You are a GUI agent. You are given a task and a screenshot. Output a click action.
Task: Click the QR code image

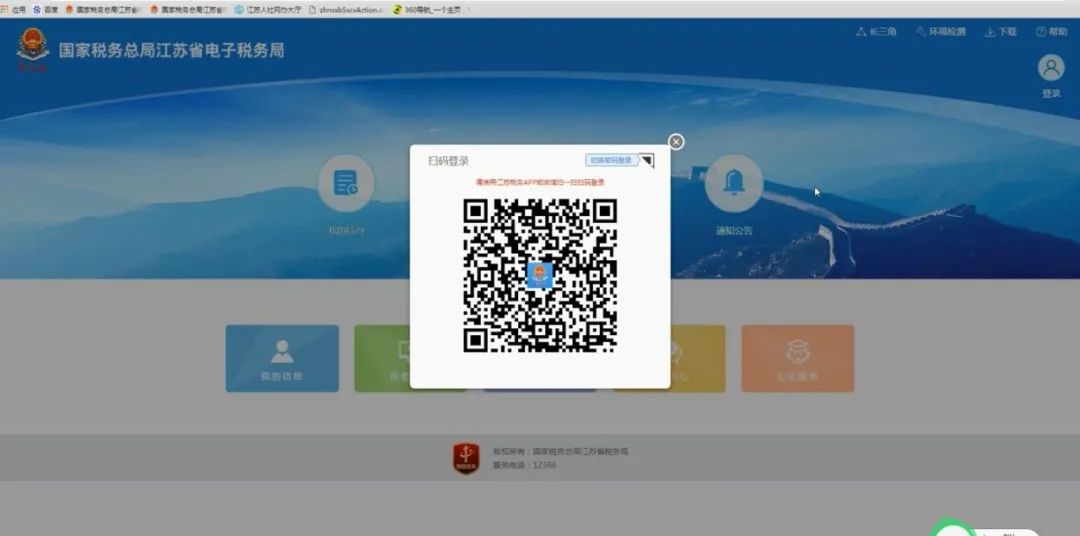pyautogui.click(x=539, y=276)
